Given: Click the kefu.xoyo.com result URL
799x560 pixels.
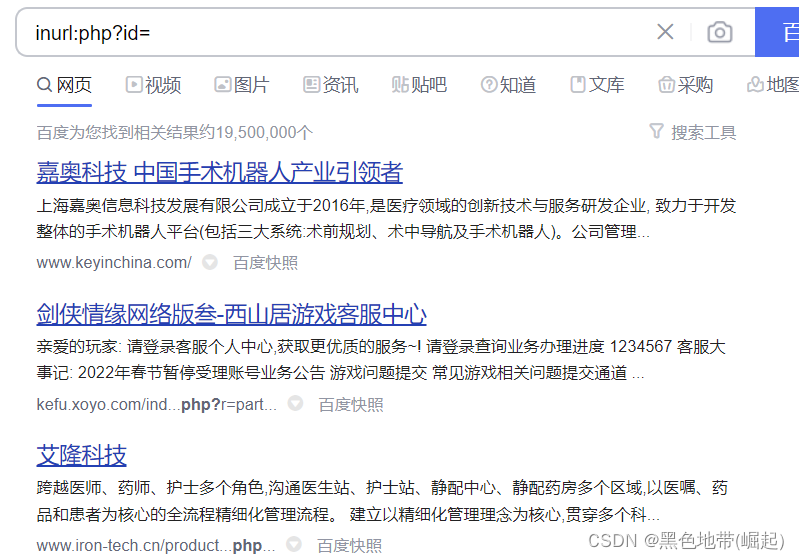Looking at the screenshot, I should coord(156,404).
